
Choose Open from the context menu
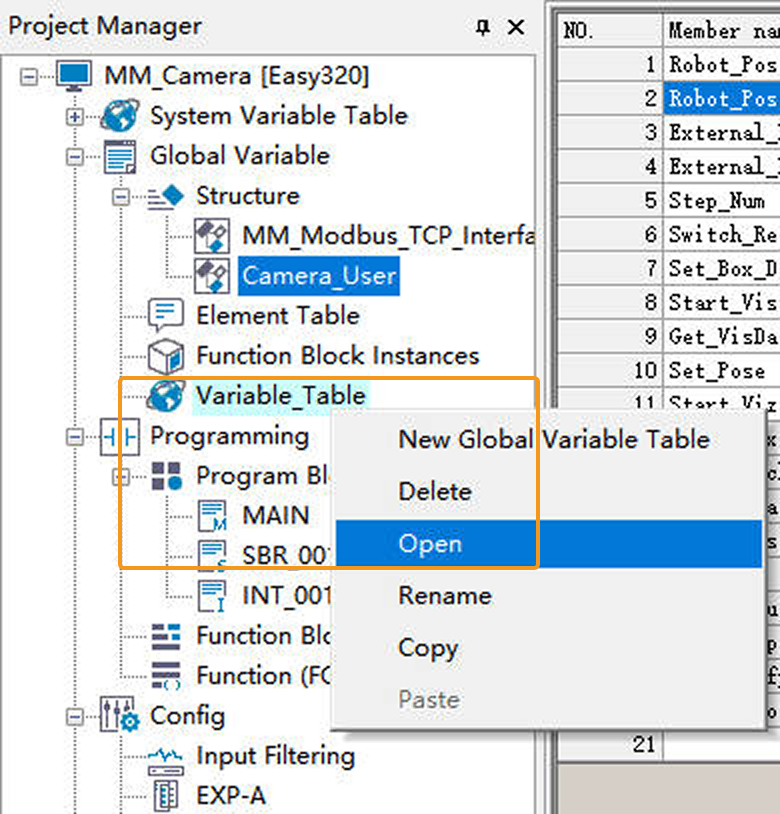click(x=430, y=544)
